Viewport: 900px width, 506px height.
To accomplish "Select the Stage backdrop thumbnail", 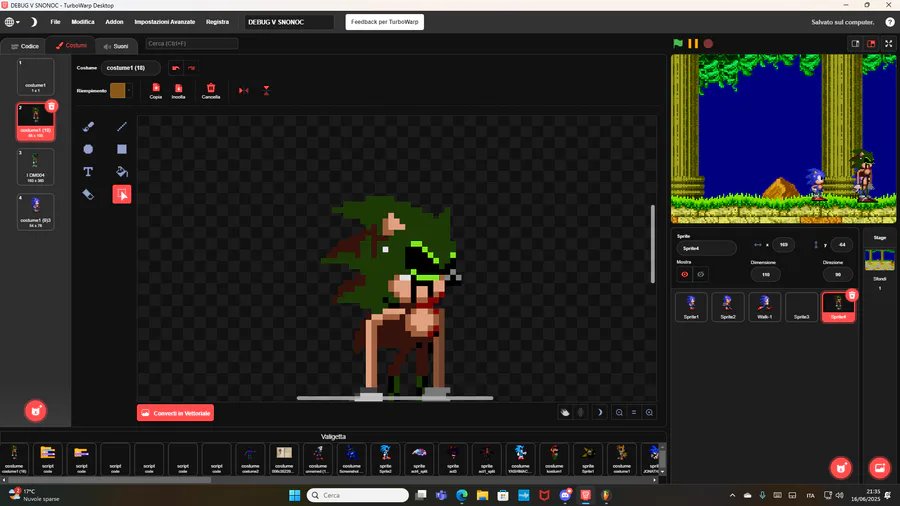I will 879,260.
